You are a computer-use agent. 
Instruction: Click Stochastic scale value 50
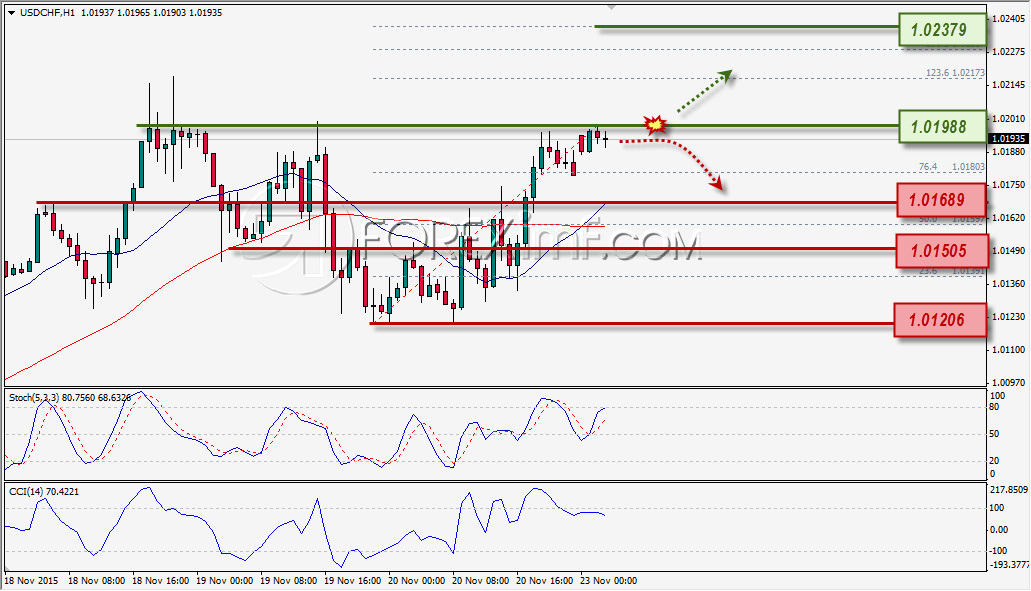pyautogui.click(x=994, y=434)
